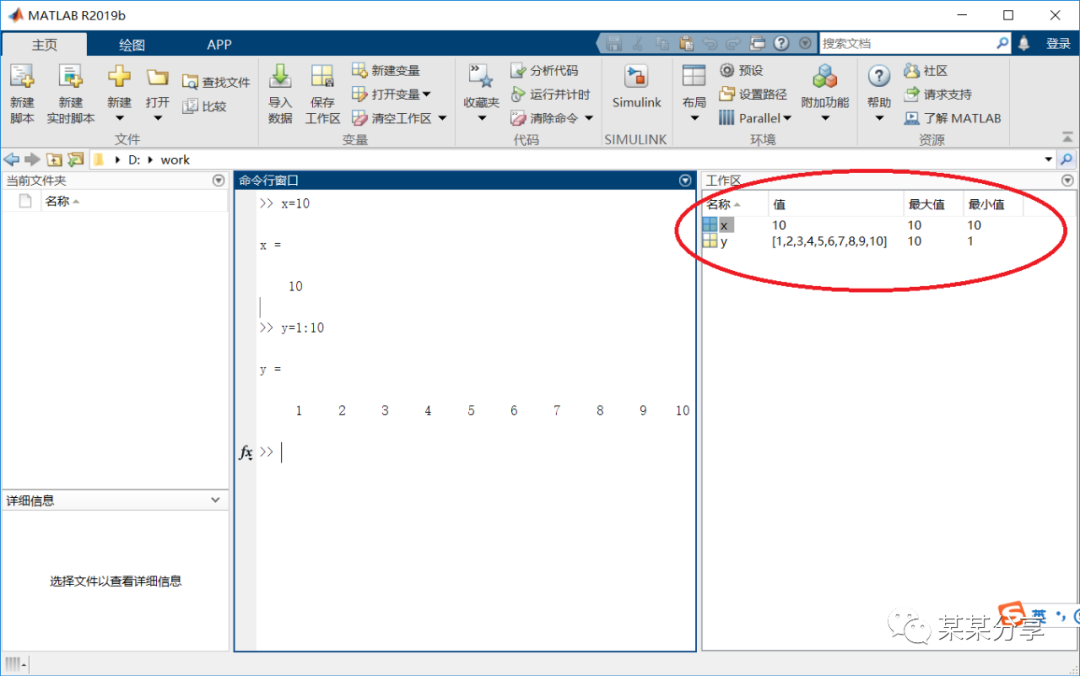Click the status bar busy indicator
Screen dimensions: 1080x676
pyautogui.click(x=14, y=664)
